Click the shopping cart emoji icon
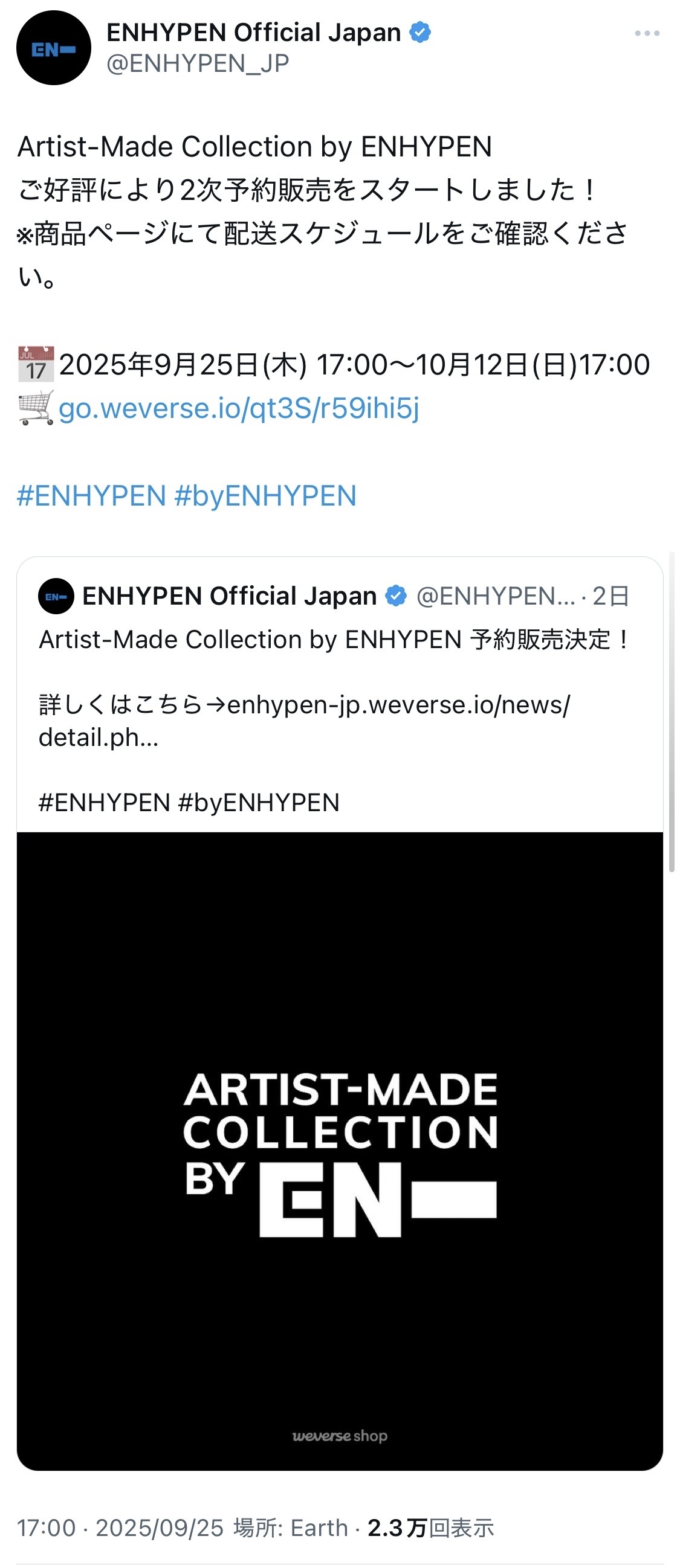680x1568 pixels. pyautogui.click(x=36, y=408)
